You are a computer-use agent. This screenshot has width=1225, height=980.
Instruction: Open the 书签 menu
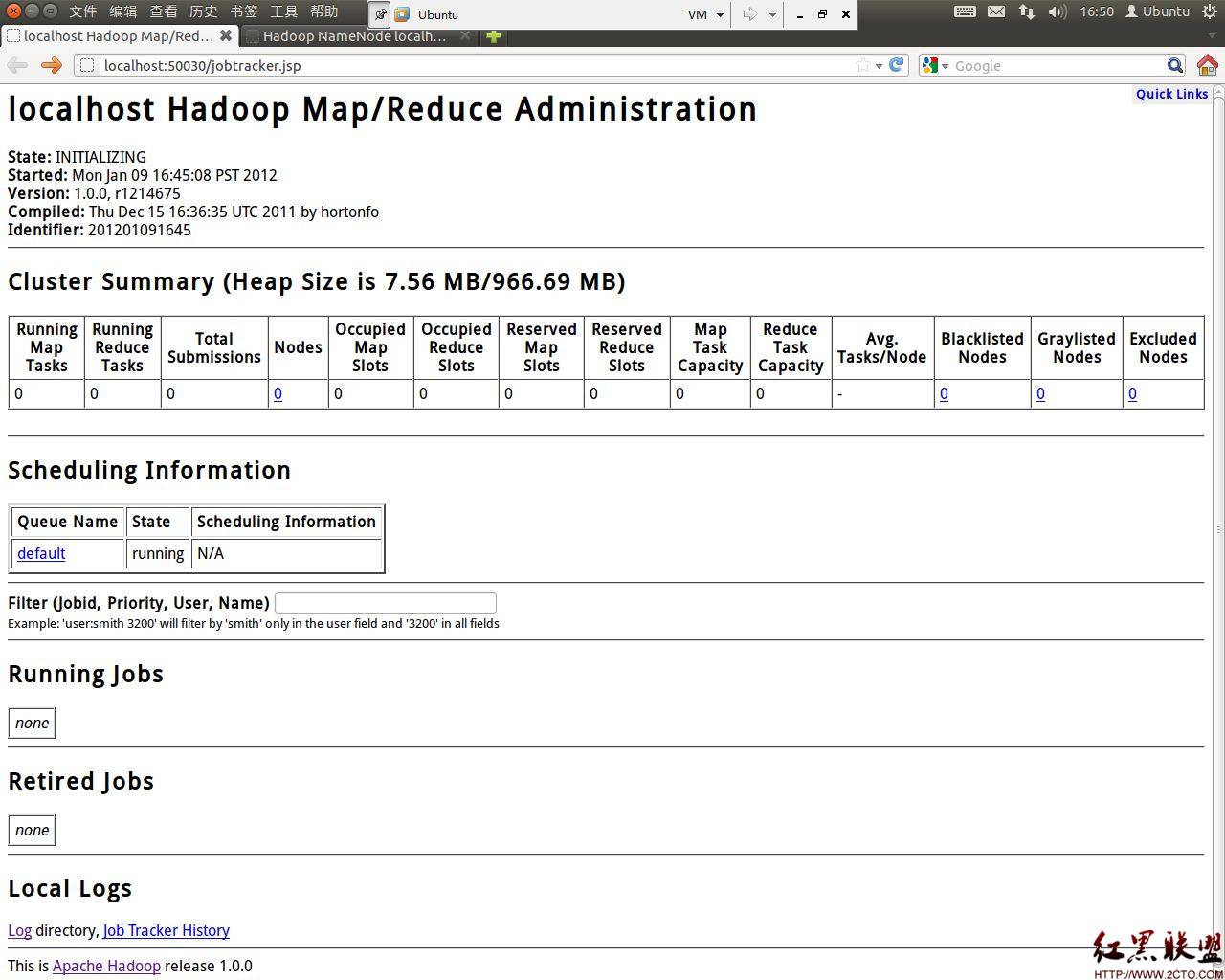coord(244,11)
